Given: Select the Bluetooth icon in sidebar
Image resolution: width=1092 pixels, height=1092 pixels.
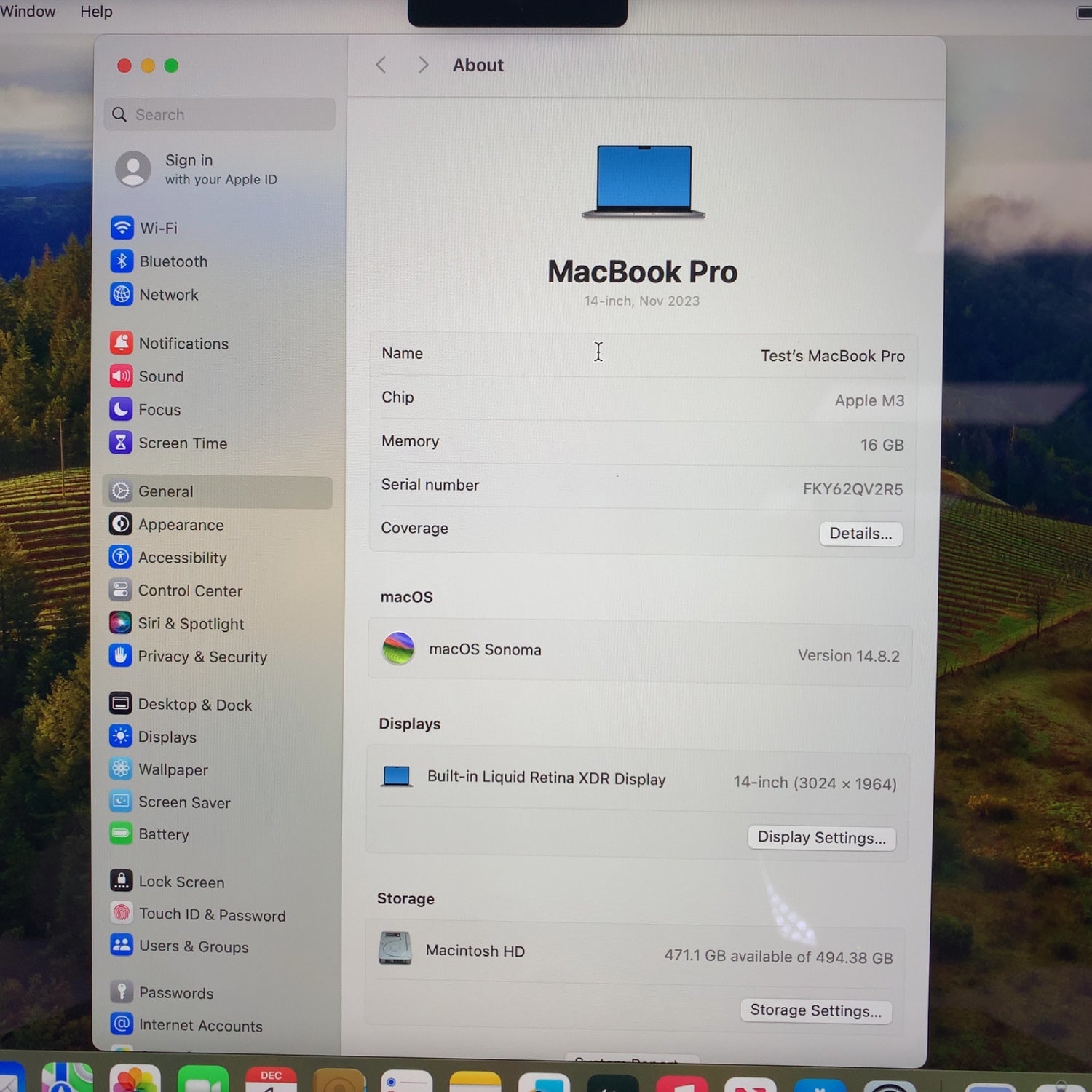Looking at the screenshot, I should click(x=122, y=261).
